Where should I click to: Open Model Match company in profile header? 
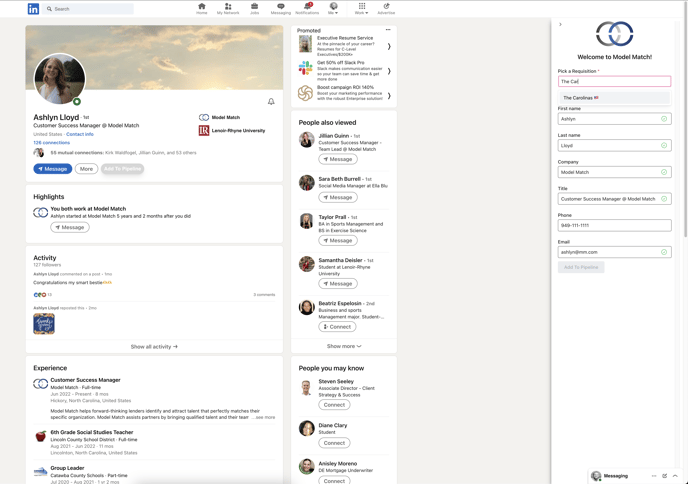(219, 117)
